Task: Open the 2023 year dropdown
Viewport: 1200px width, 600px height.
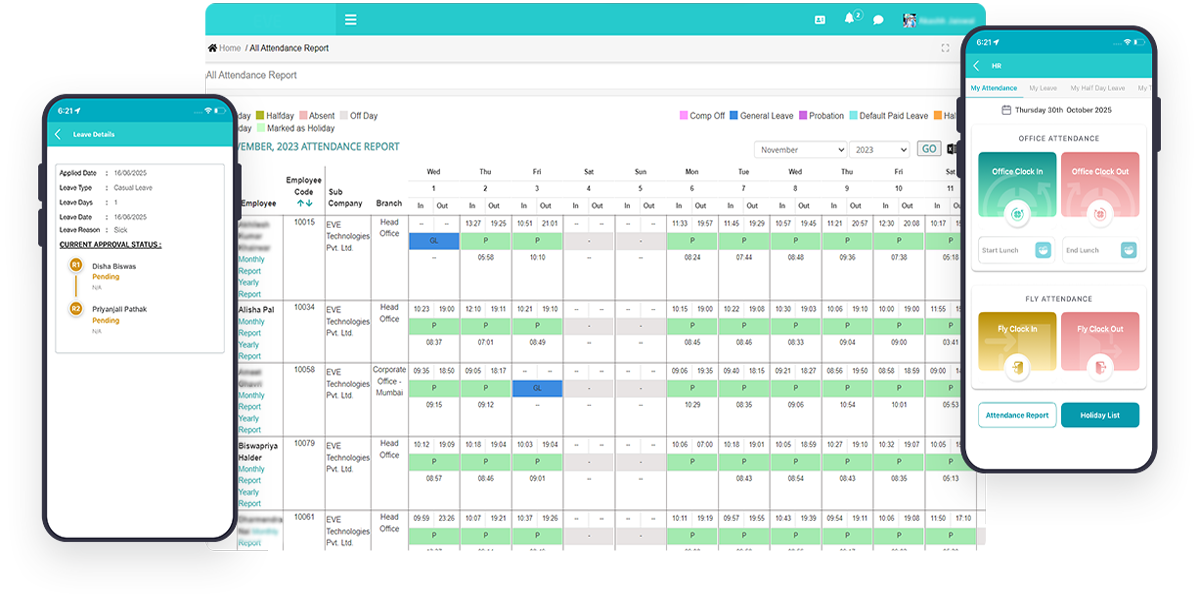Action: [x=878, y=149]
